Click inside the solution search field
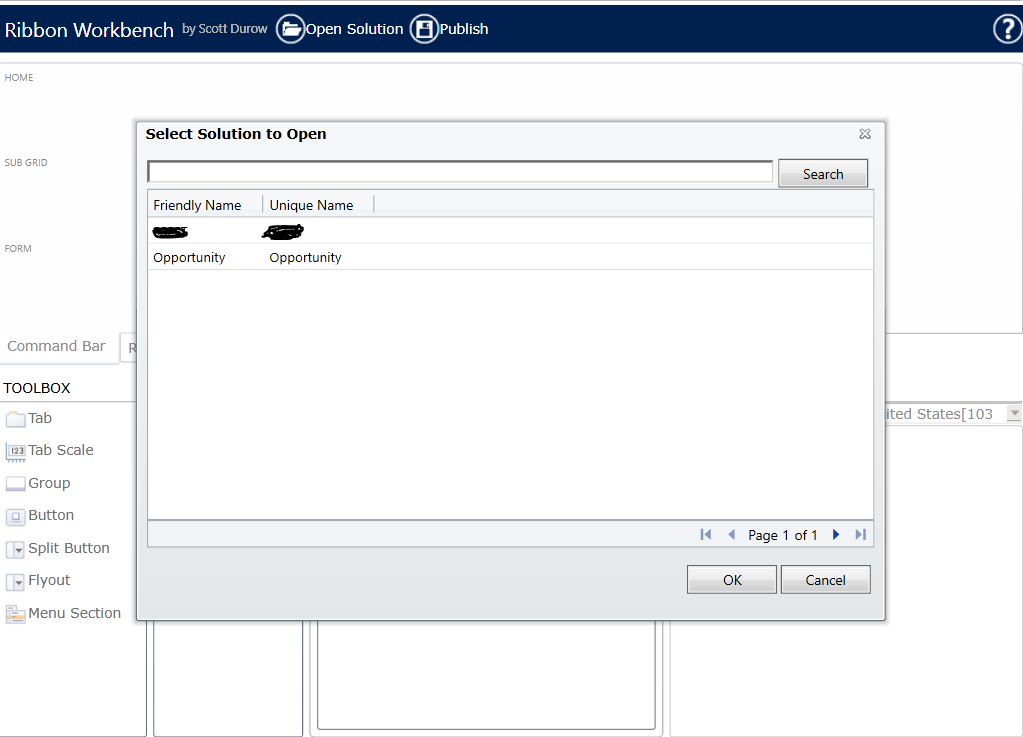 (459, 170)
